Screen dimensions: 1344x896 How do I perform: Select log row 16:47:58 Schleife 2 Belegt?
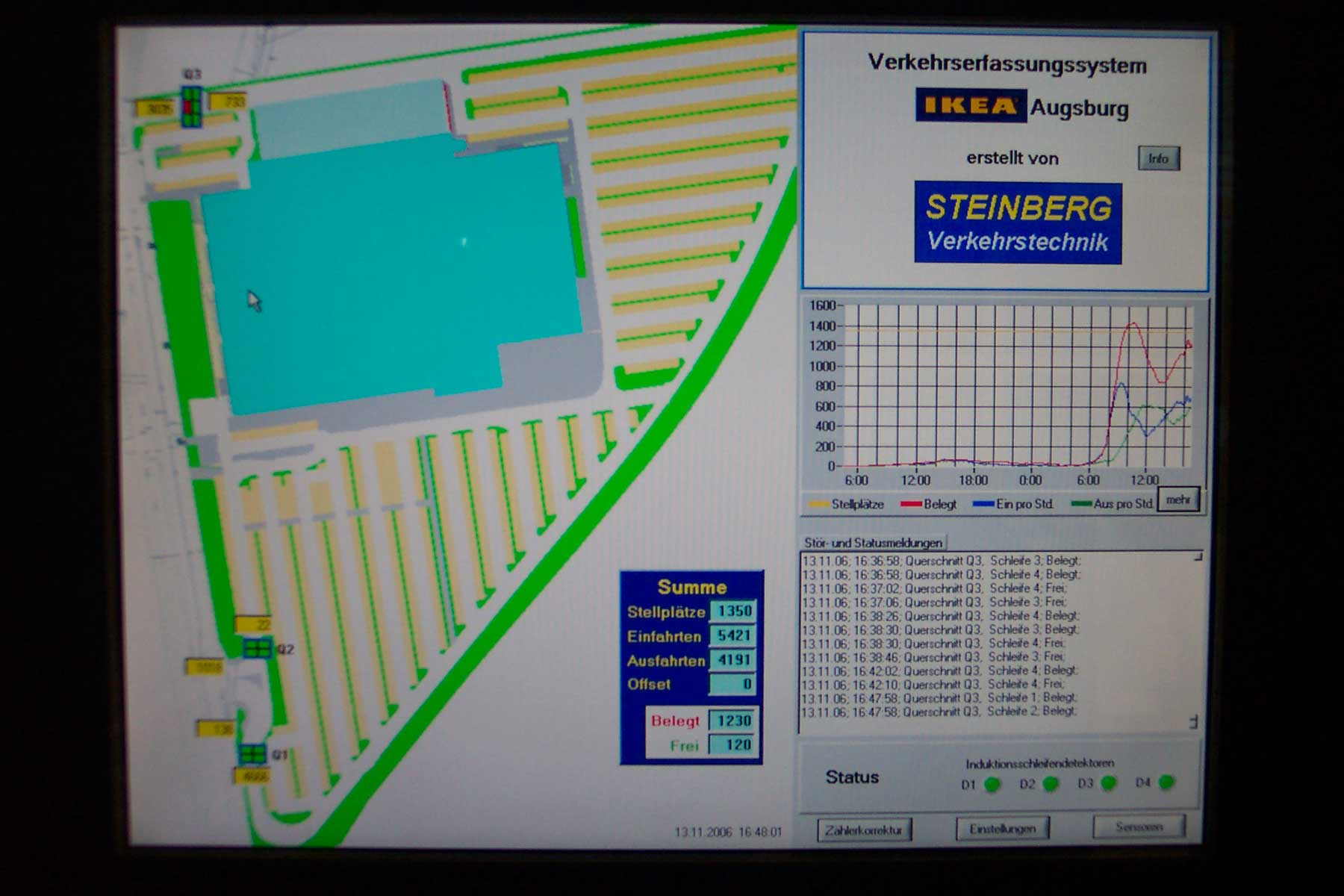[x=939, y=712]
